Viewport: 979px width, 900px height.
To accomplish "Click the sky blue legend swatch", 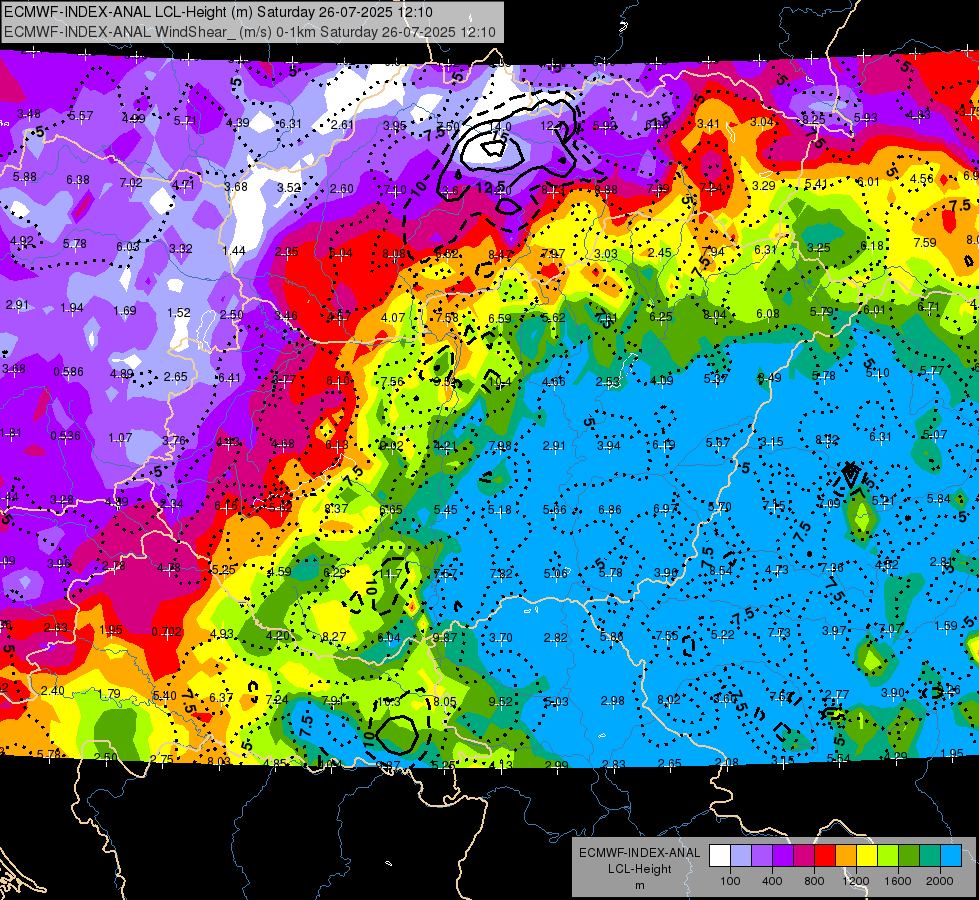I will (952, 856).
